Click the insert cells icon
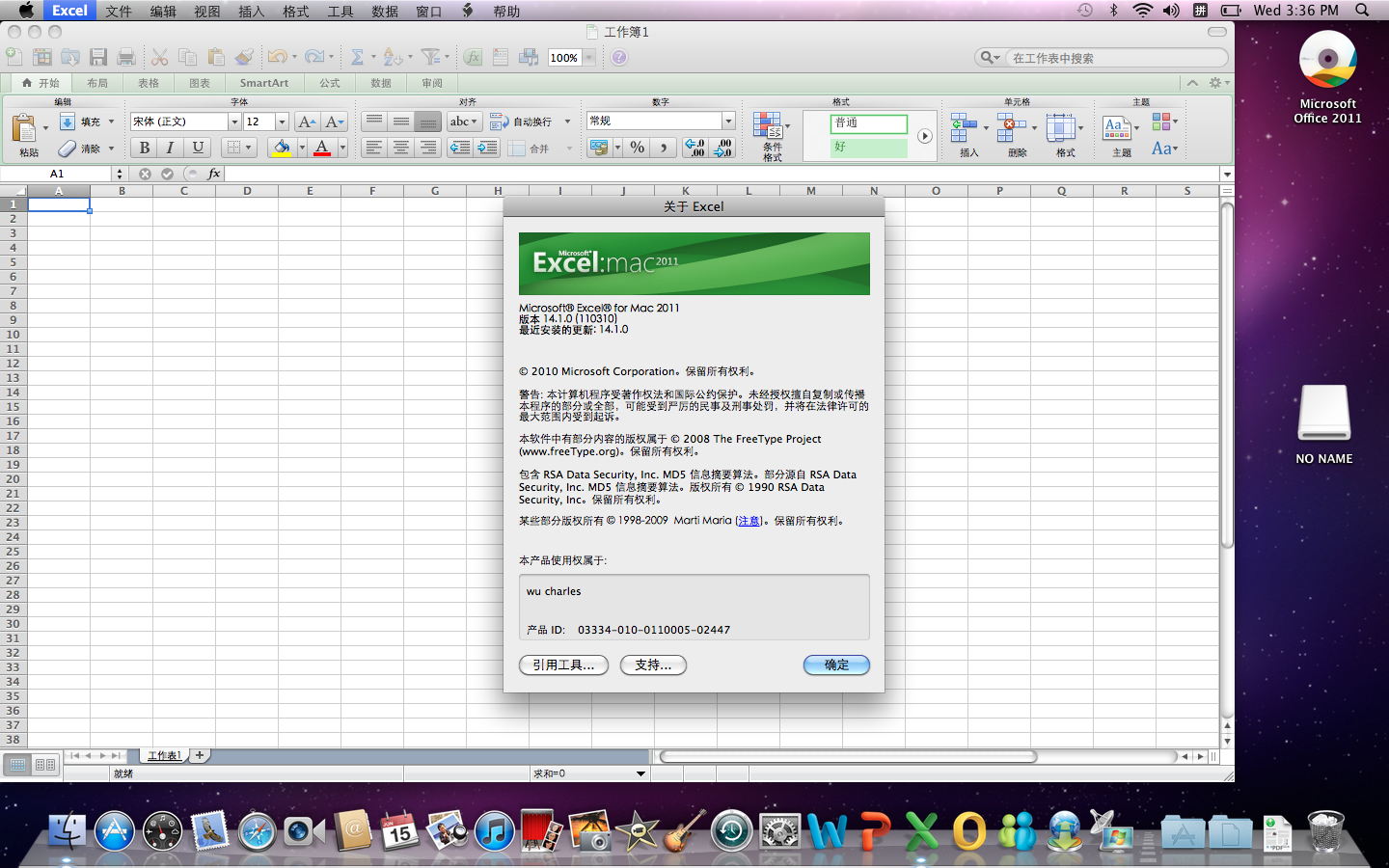 point(964,127)
